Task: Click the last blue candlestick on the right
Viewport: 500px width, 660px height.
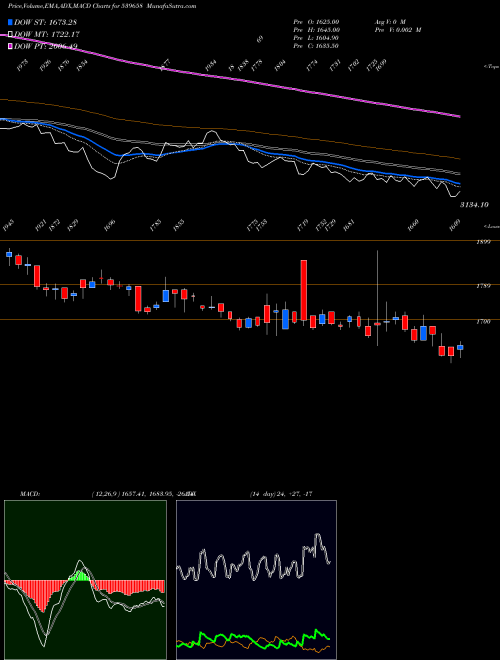Action: click(x=460, y=347)
